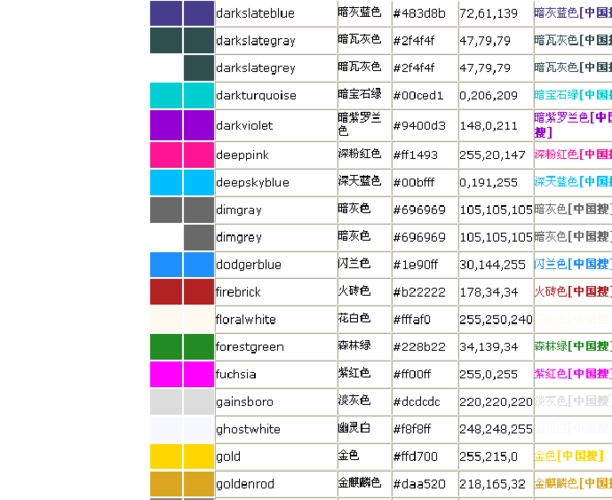Click the second gold color swatch

point(199,456)
